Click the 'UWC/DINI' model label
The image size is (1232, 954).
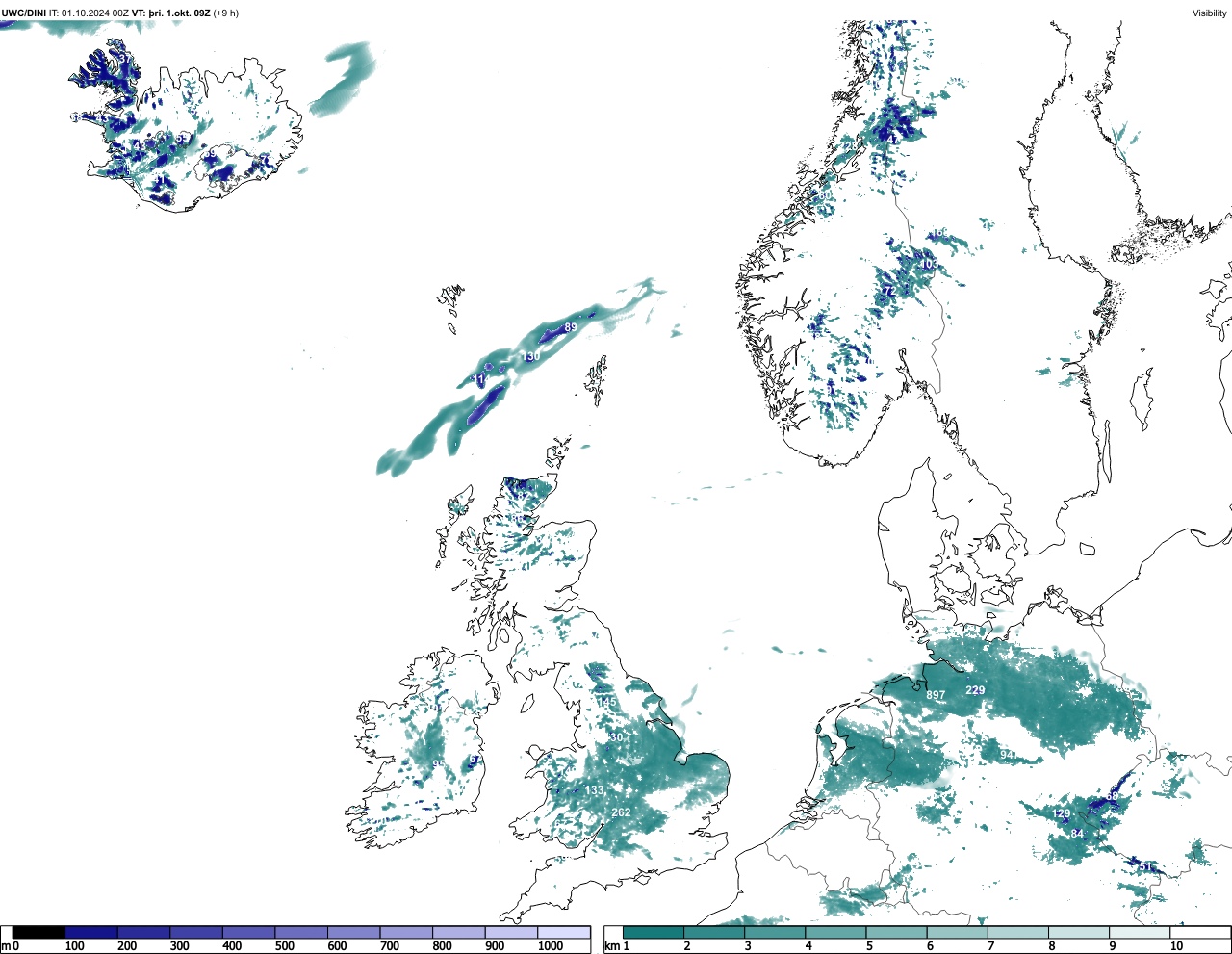[23, 13]
